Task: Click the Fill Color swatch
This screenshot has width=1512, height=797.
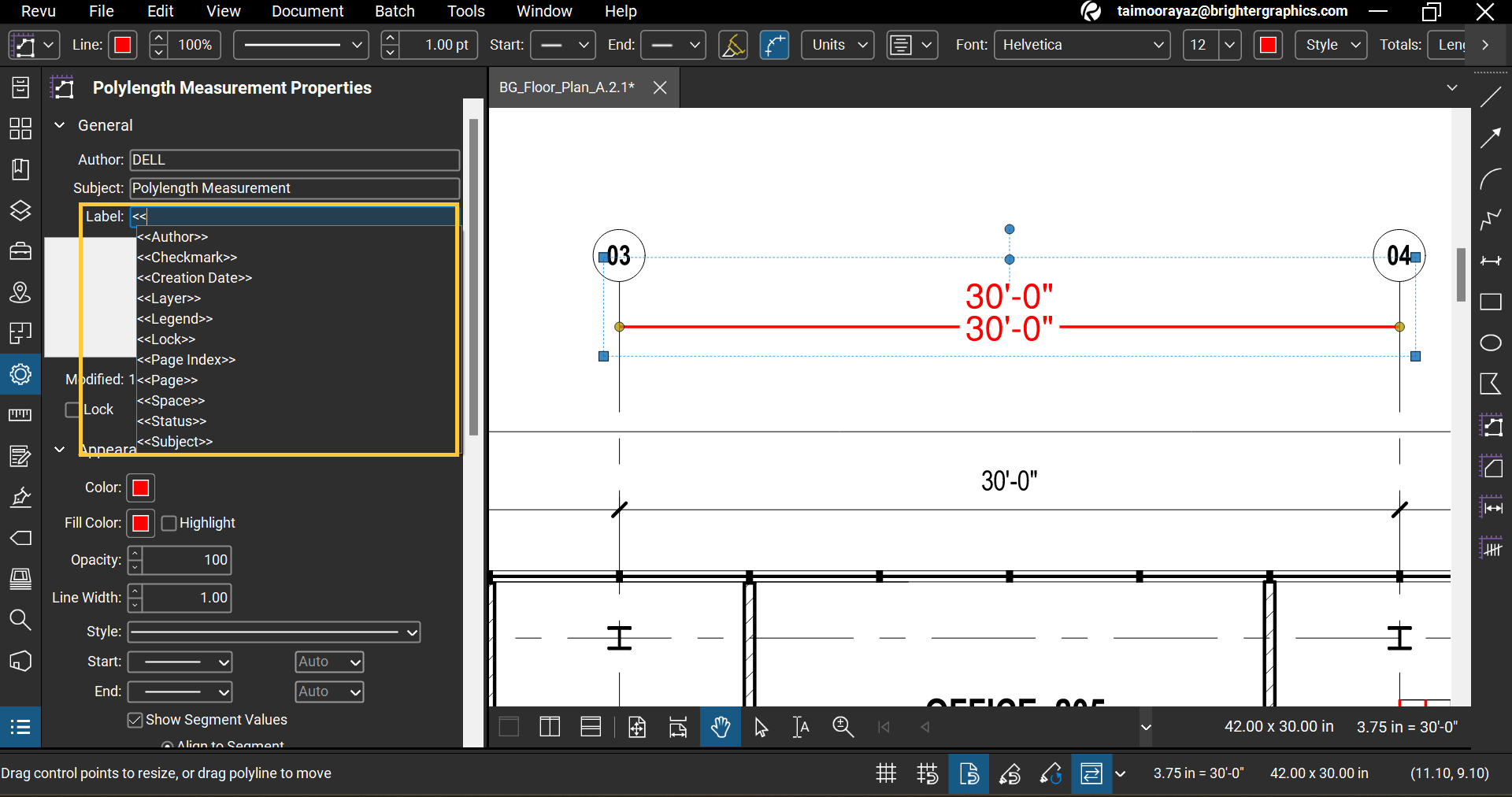Action: 141,523
